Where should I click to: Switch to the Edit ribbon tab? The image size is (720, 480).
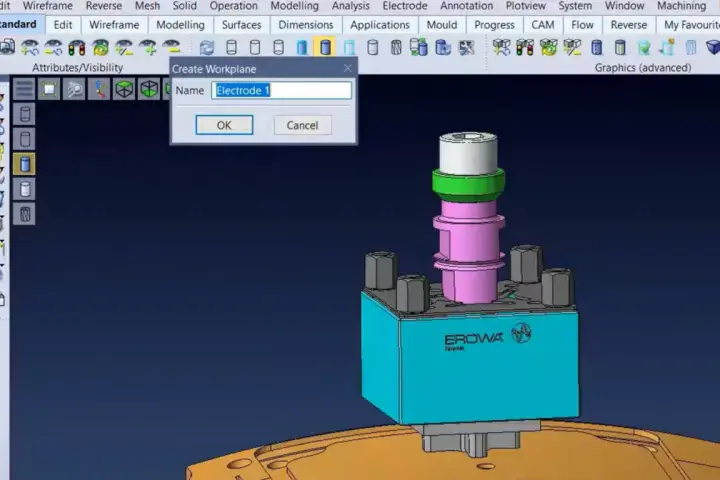pyautogui.click(x=63, y=25)
